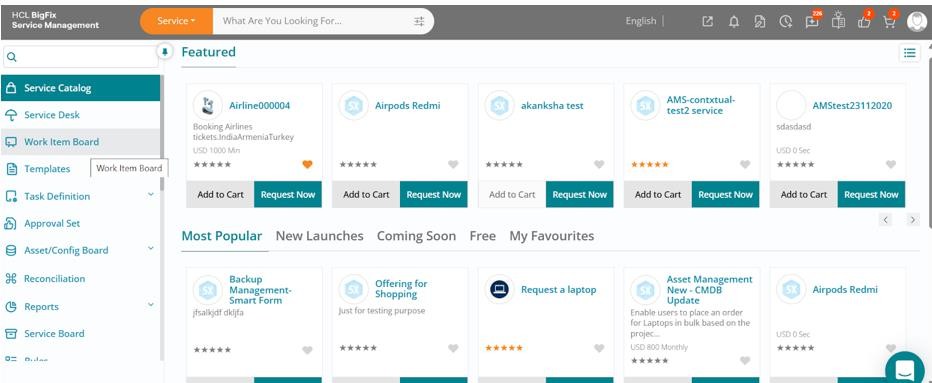
Task: Open the chat bubble widget
Action: point(905,369)
